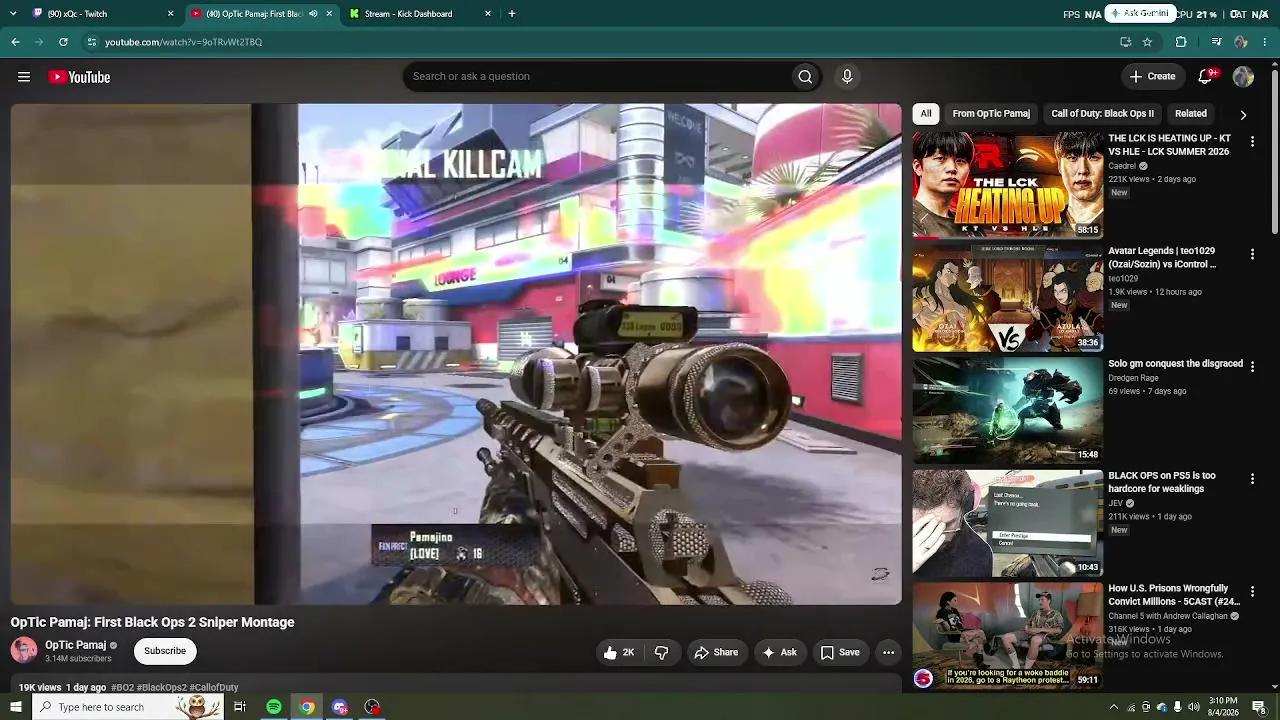Open Chrome's three-dot menu
This screenshot has width=1280, height=720.
1265,42
